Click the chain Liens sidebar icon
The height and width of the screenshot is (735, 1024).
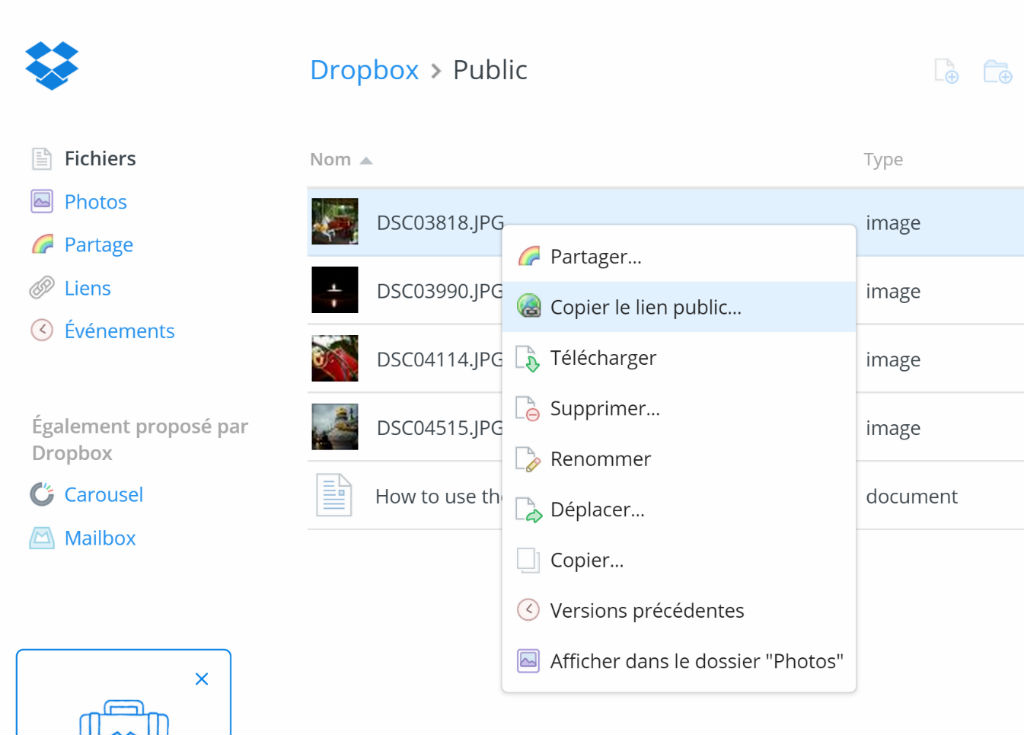(x=42, y=287)
